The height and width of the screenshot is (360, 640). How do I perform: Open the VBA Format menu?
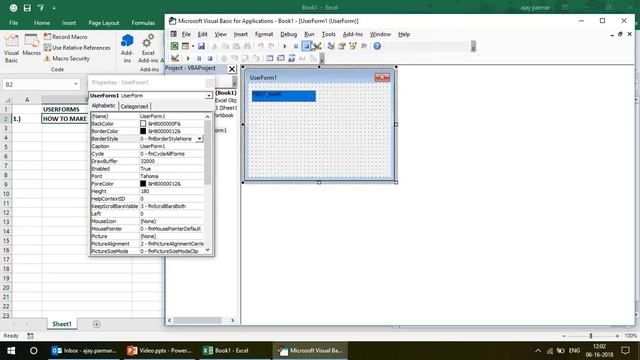coord(264,34)
